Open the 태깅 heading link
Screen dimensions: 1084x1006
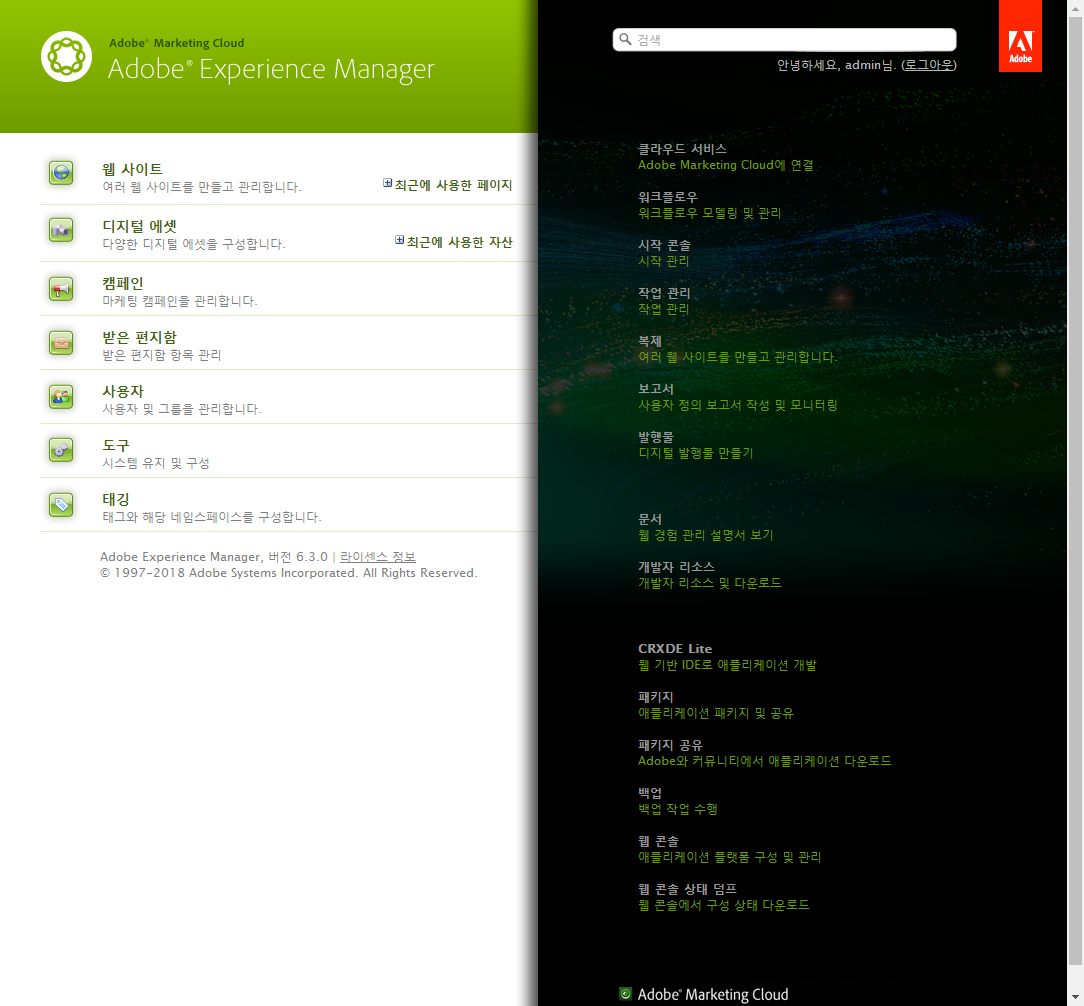point(115,499)
